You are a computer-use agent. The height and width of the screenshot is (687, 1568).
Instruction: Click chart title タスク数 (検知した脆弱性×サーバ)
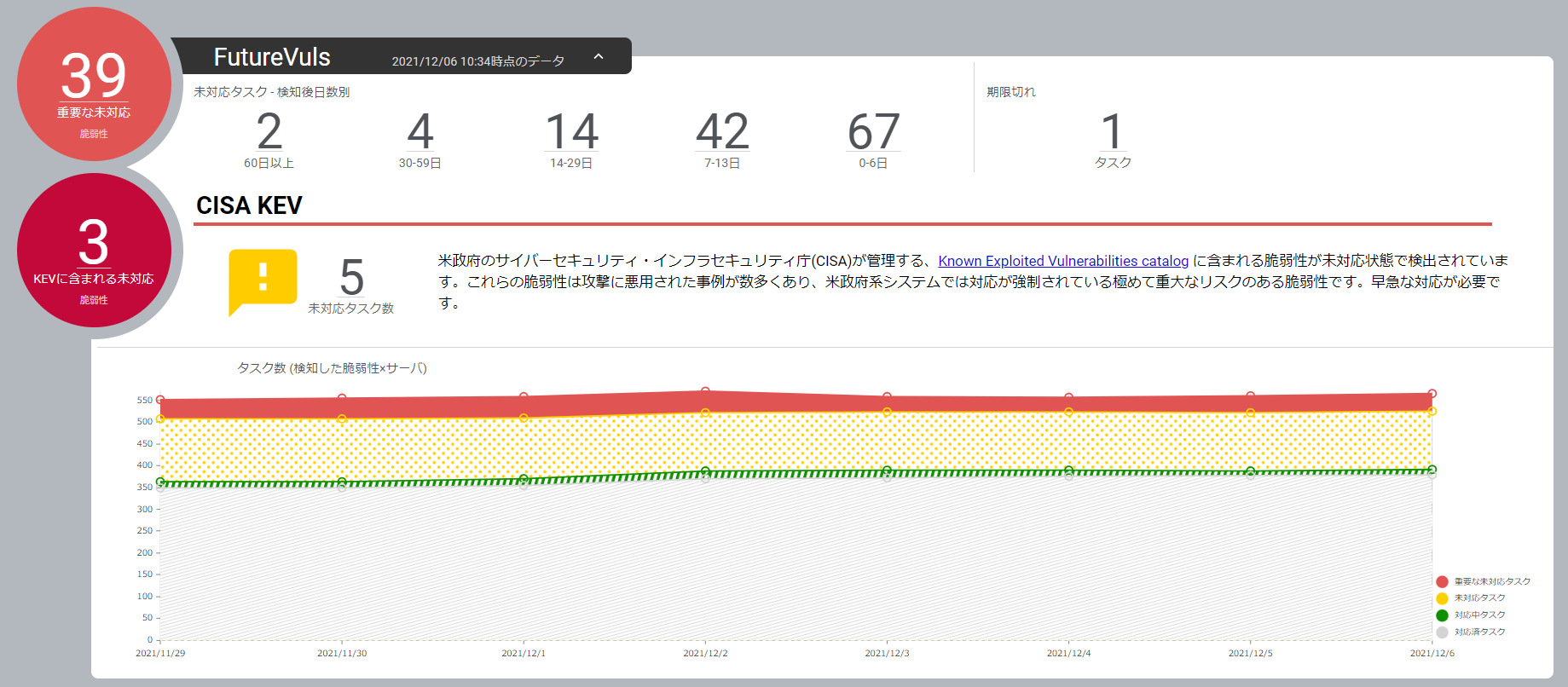click(x=332, y=368)
